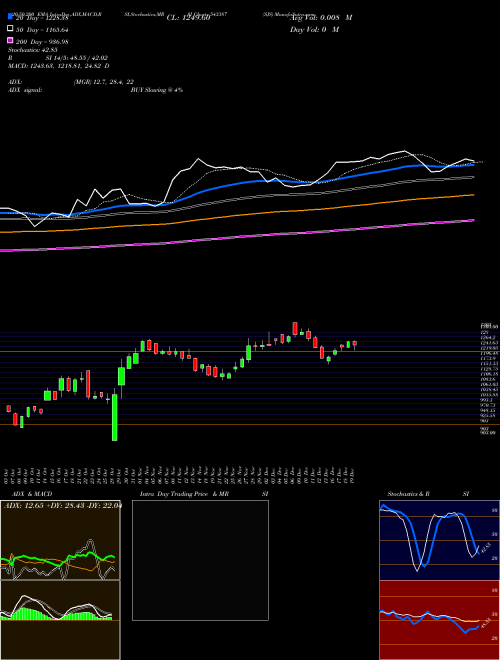Click the 'Stochastics: 42.83' reading
The height and width of the screenshot is (660, 500).
[33, 50]
